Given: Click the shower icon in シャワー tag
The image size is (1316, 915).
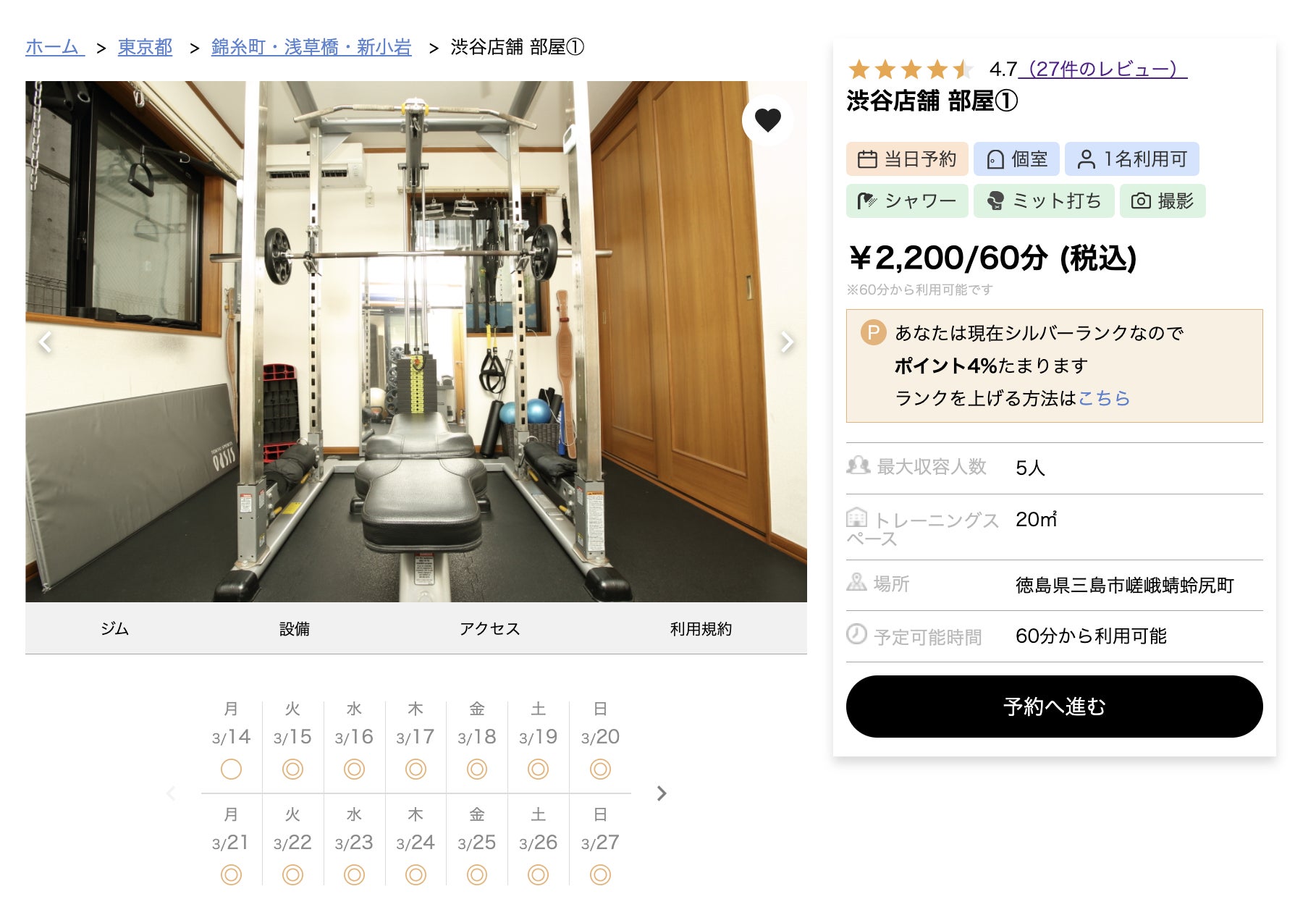Looking at the screenshot, I should tap(866, 201).
